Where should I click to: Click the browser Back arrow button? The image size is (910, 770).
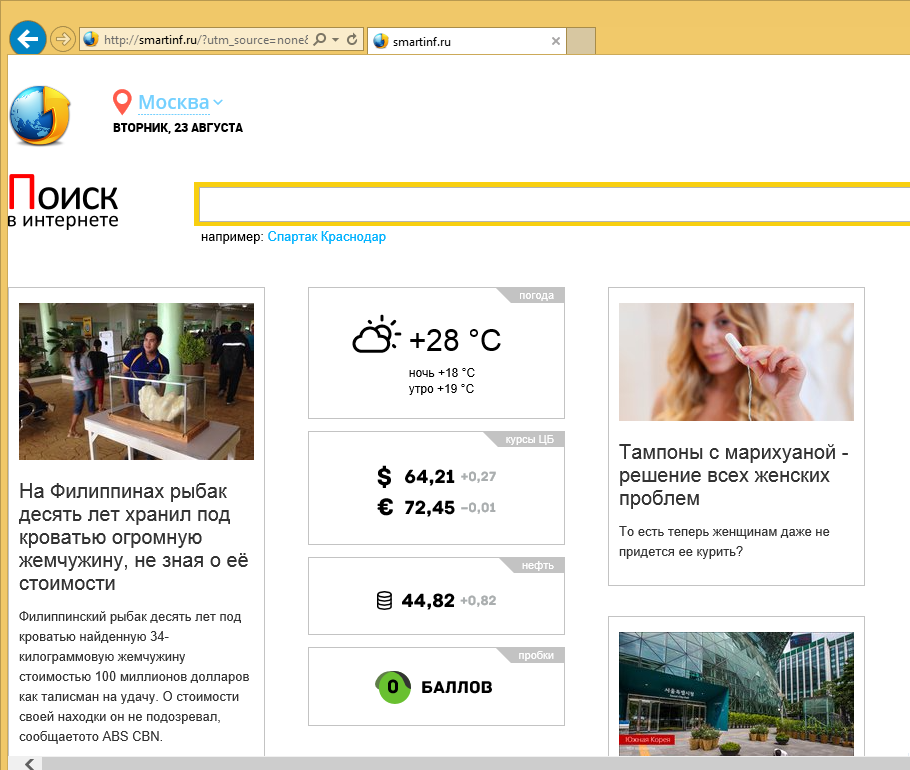[27, 39]
